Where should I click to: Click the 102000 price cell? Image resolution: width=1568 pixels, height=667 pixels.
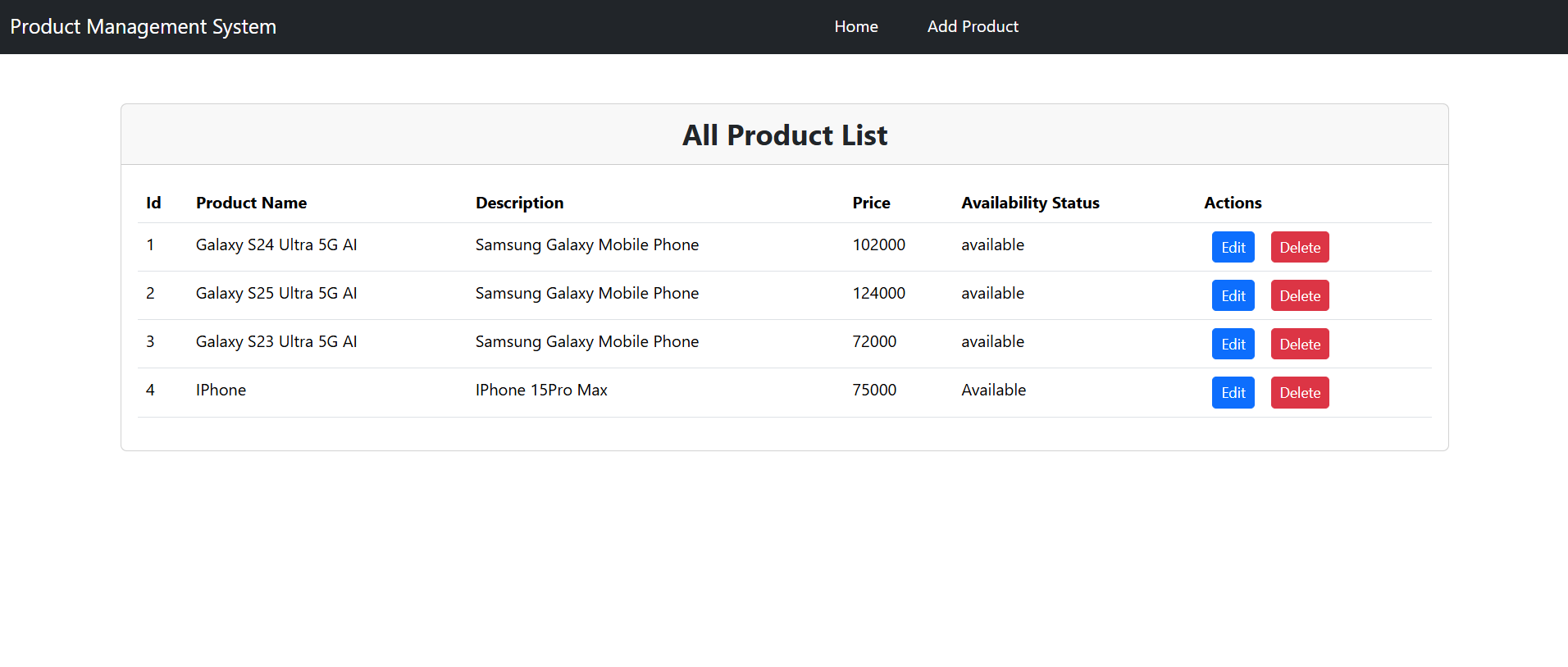click(x=878, y=244)
